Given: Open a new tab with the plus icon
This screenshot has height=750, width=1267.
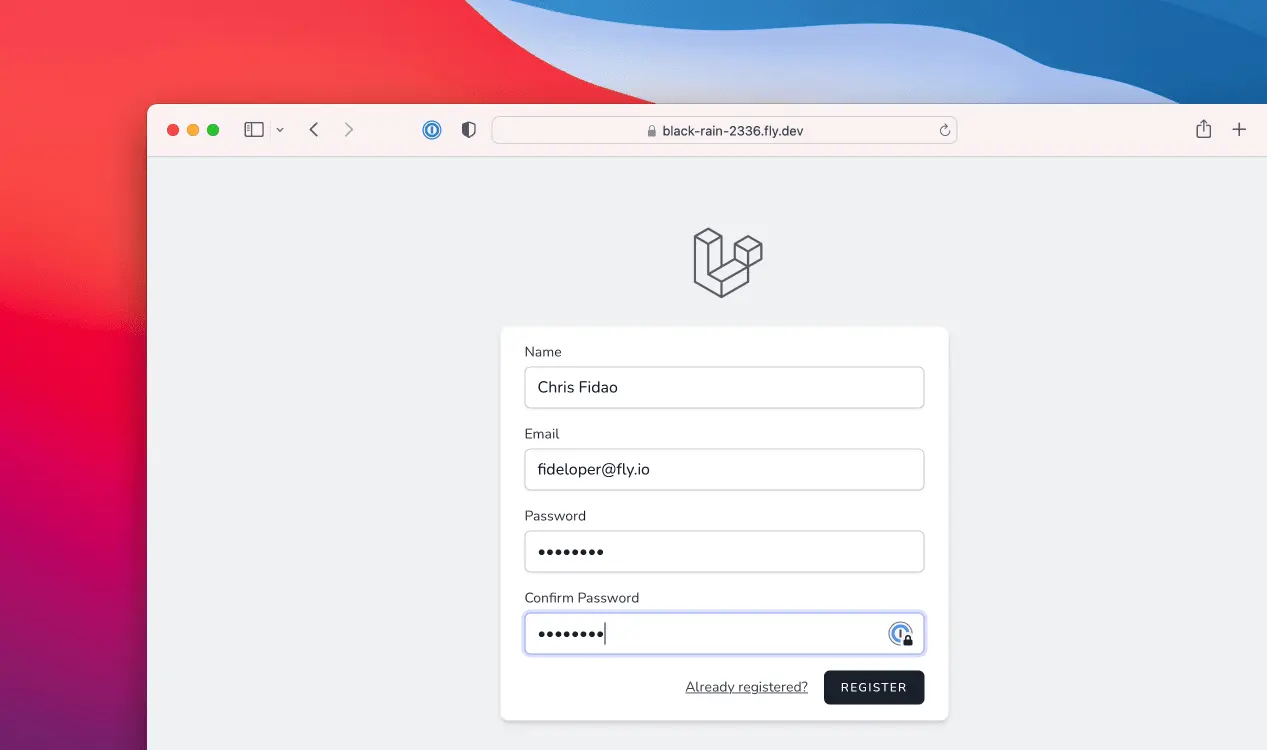Looking at the screenshot, I should [x=1239, y=129].
